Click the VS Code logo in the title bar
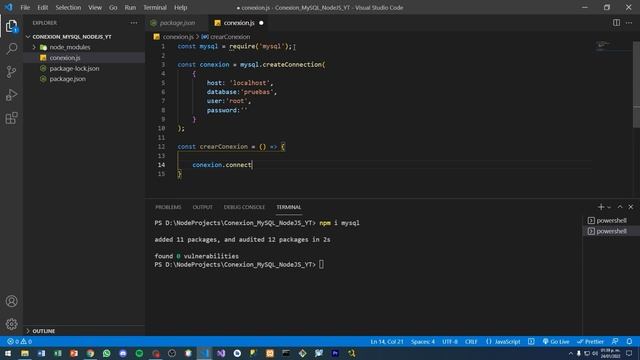The height and width of the screenshot is (360, 640). (x=9, y=7)
